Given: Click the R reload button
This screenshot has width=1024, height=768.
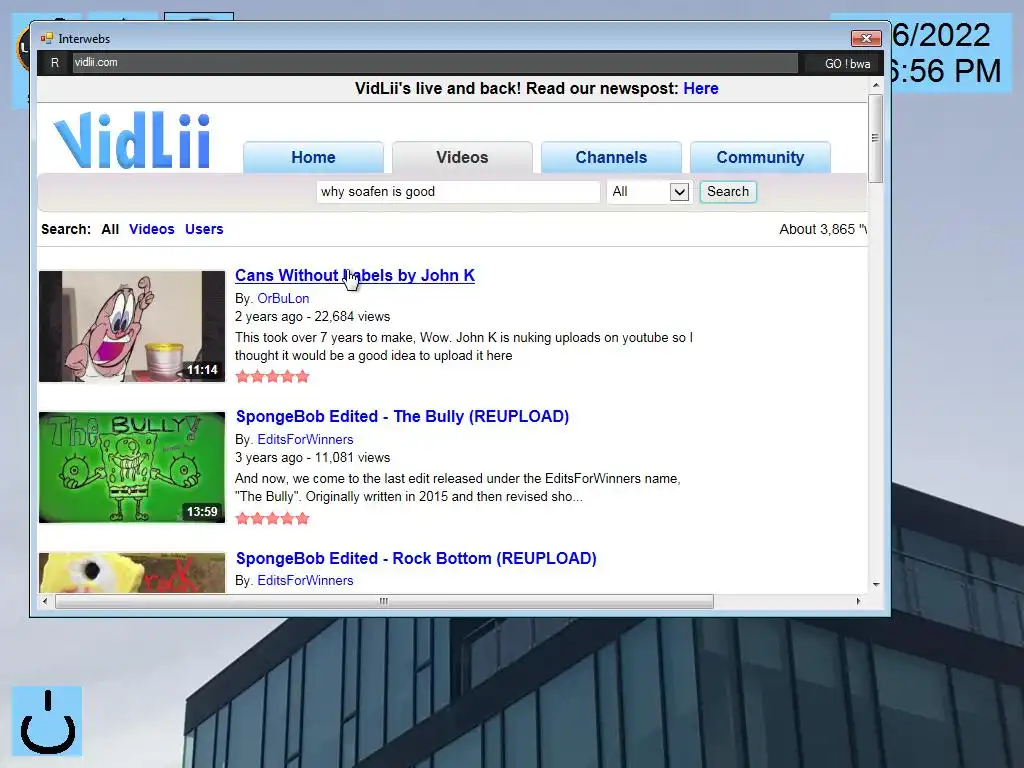Looking at the screenshot, I should (55, 63).
